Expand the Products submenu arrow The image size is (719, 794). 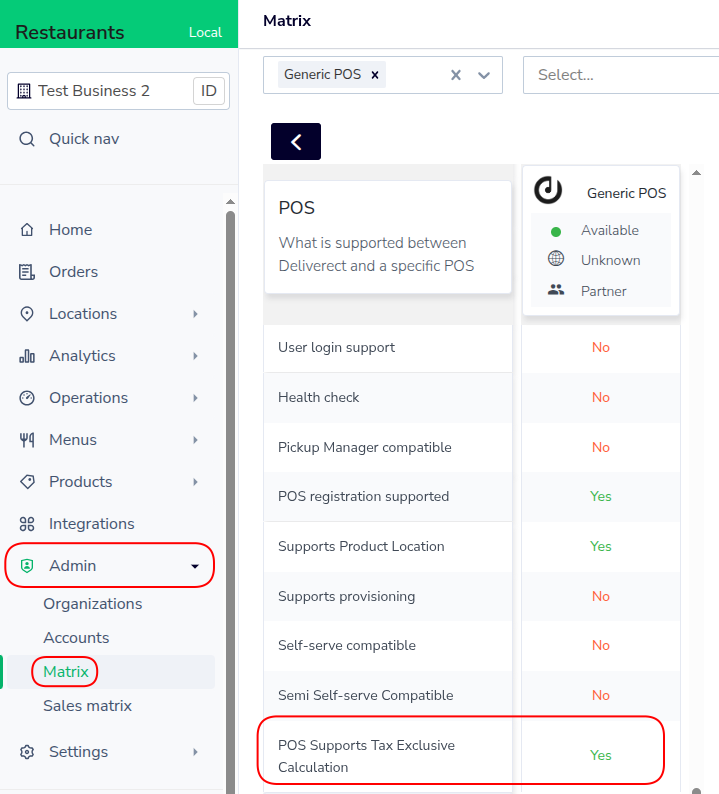pos(195,482)
